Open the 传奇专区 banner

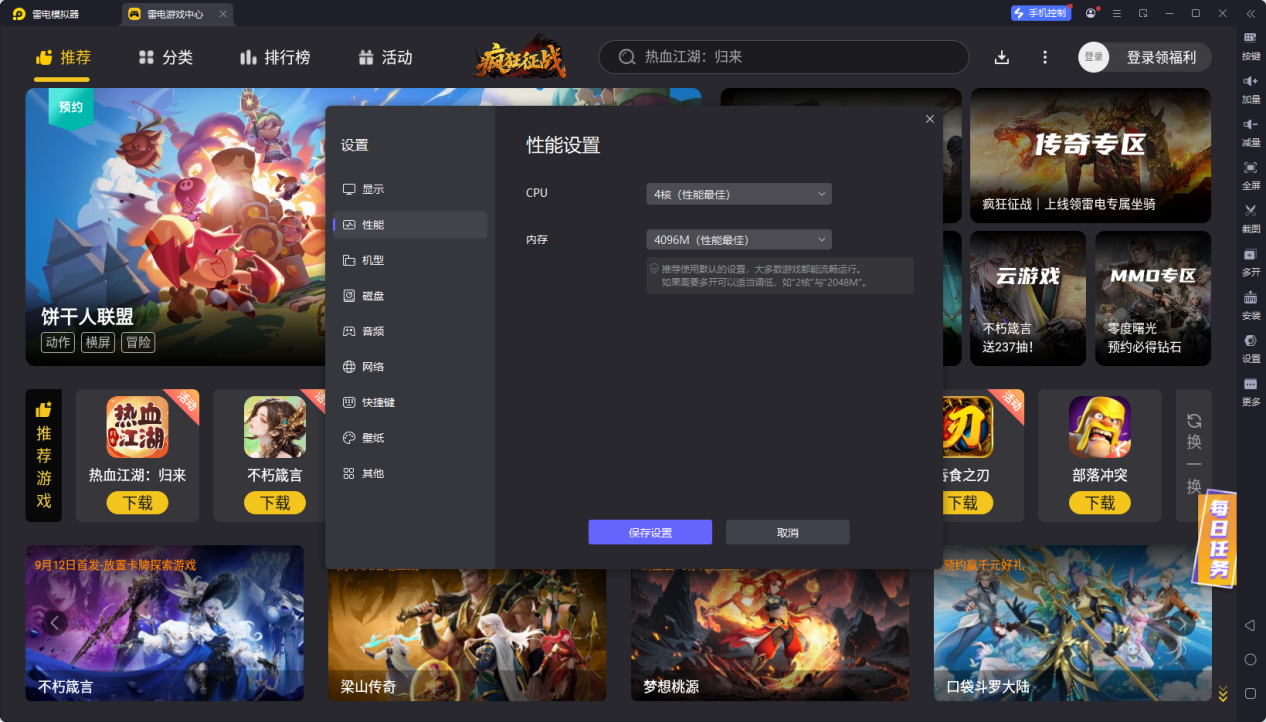[1091, 155]
